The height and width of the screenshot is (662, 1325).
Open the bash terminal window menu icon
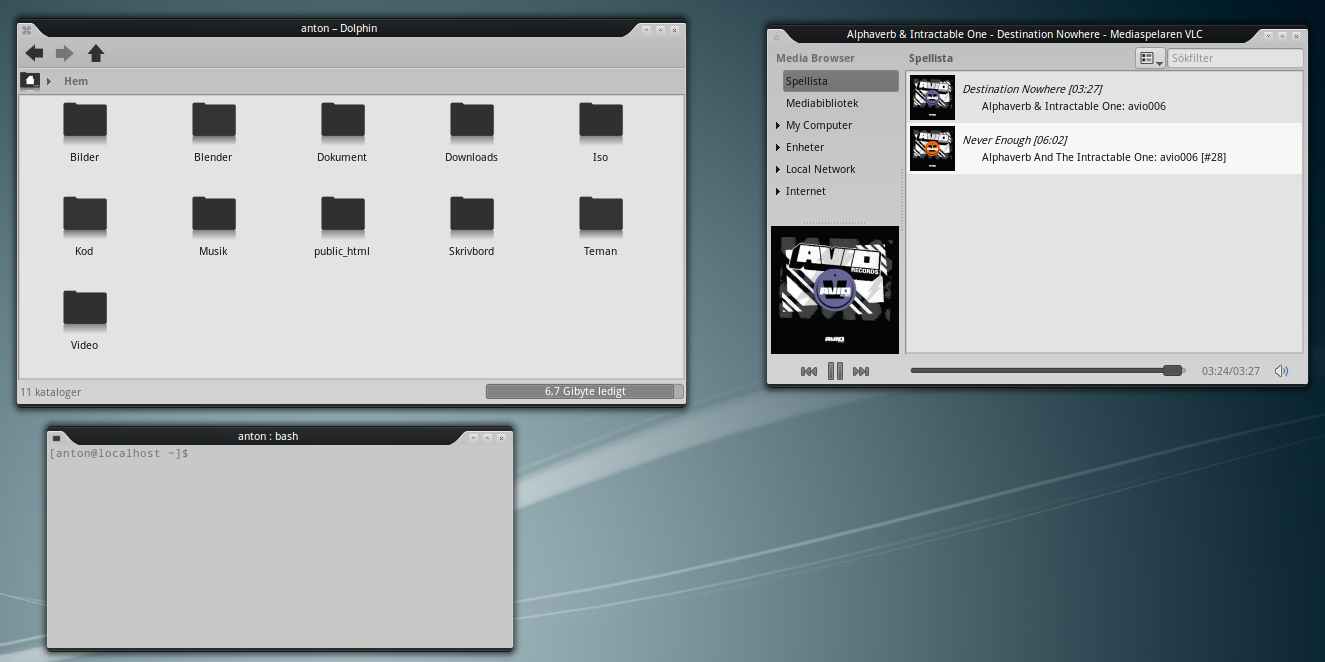point(56,438)
